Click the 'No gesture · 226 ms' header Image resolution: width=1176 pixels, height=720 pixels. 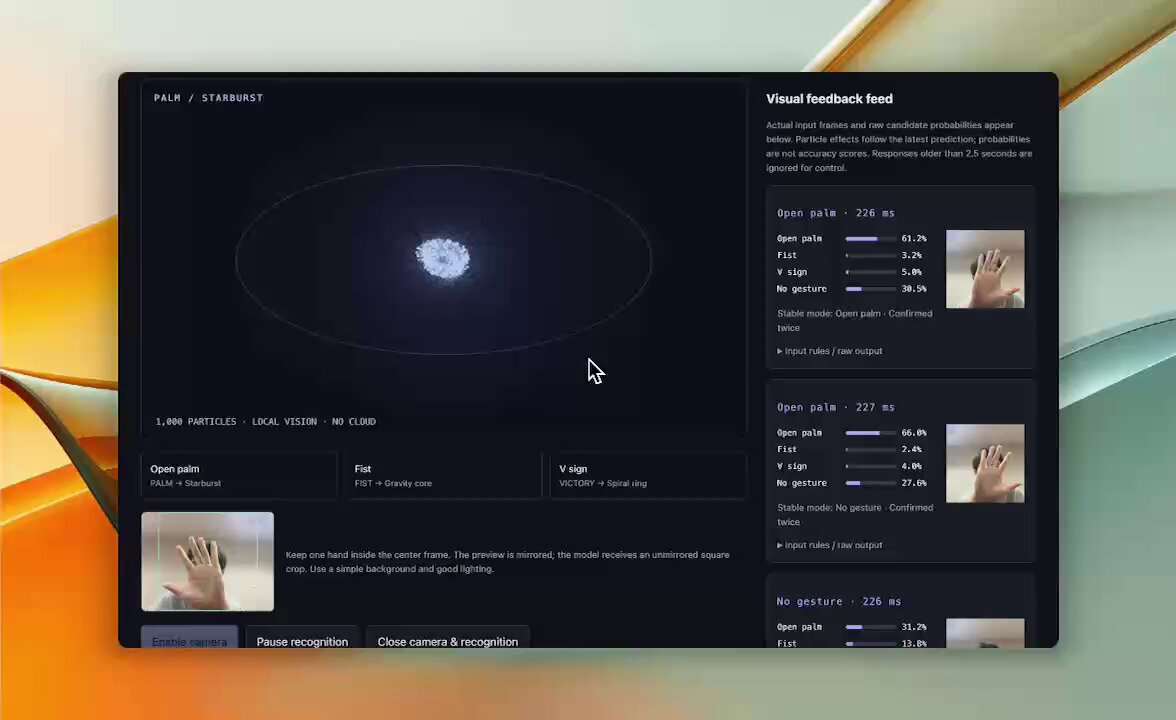click(838, 602)
